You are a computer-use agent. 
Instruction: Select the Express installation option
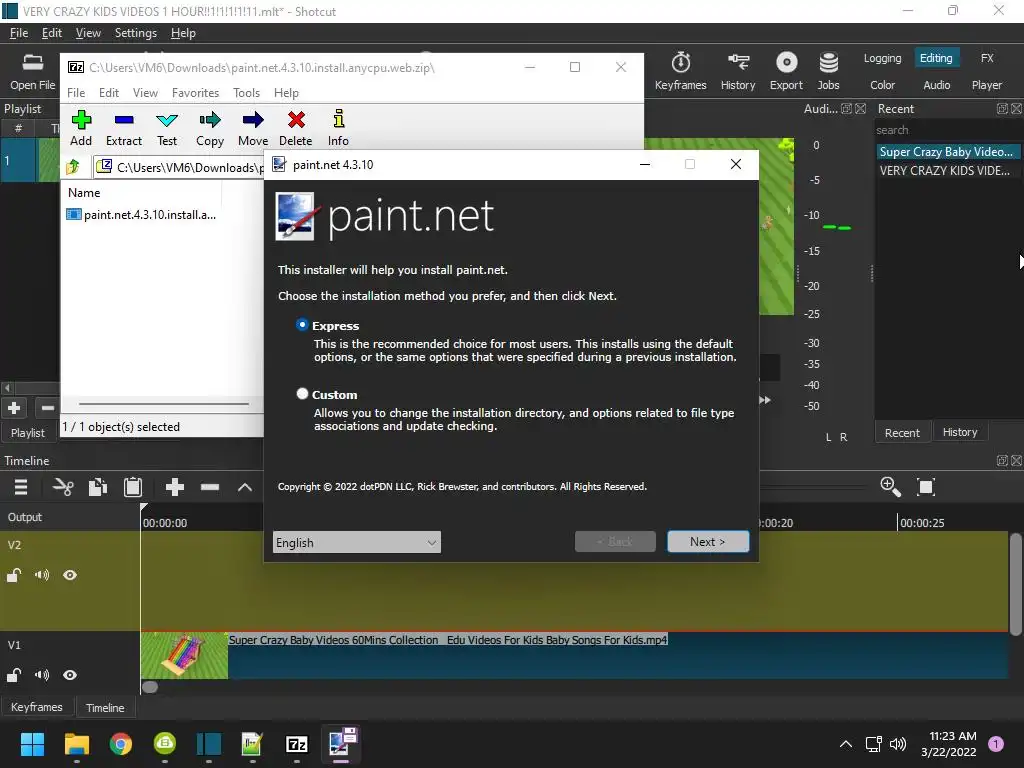[x=302, y=325]
